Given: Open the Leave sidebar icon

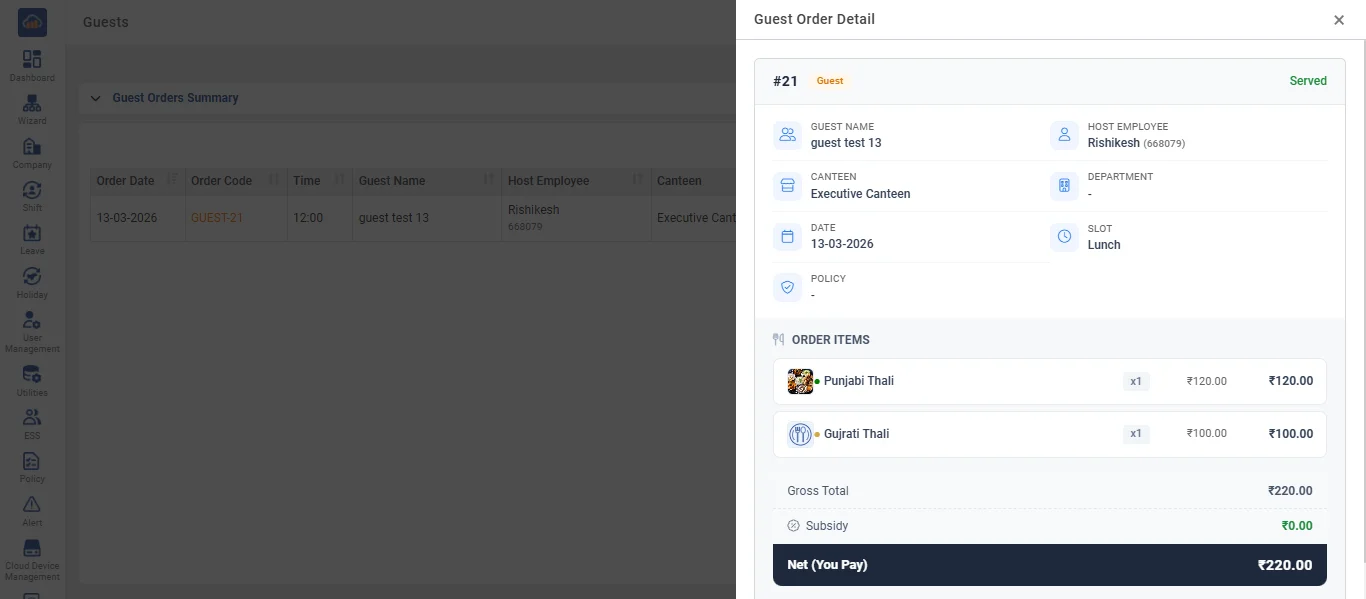Looking at the screenshot, I should (32, 239).
